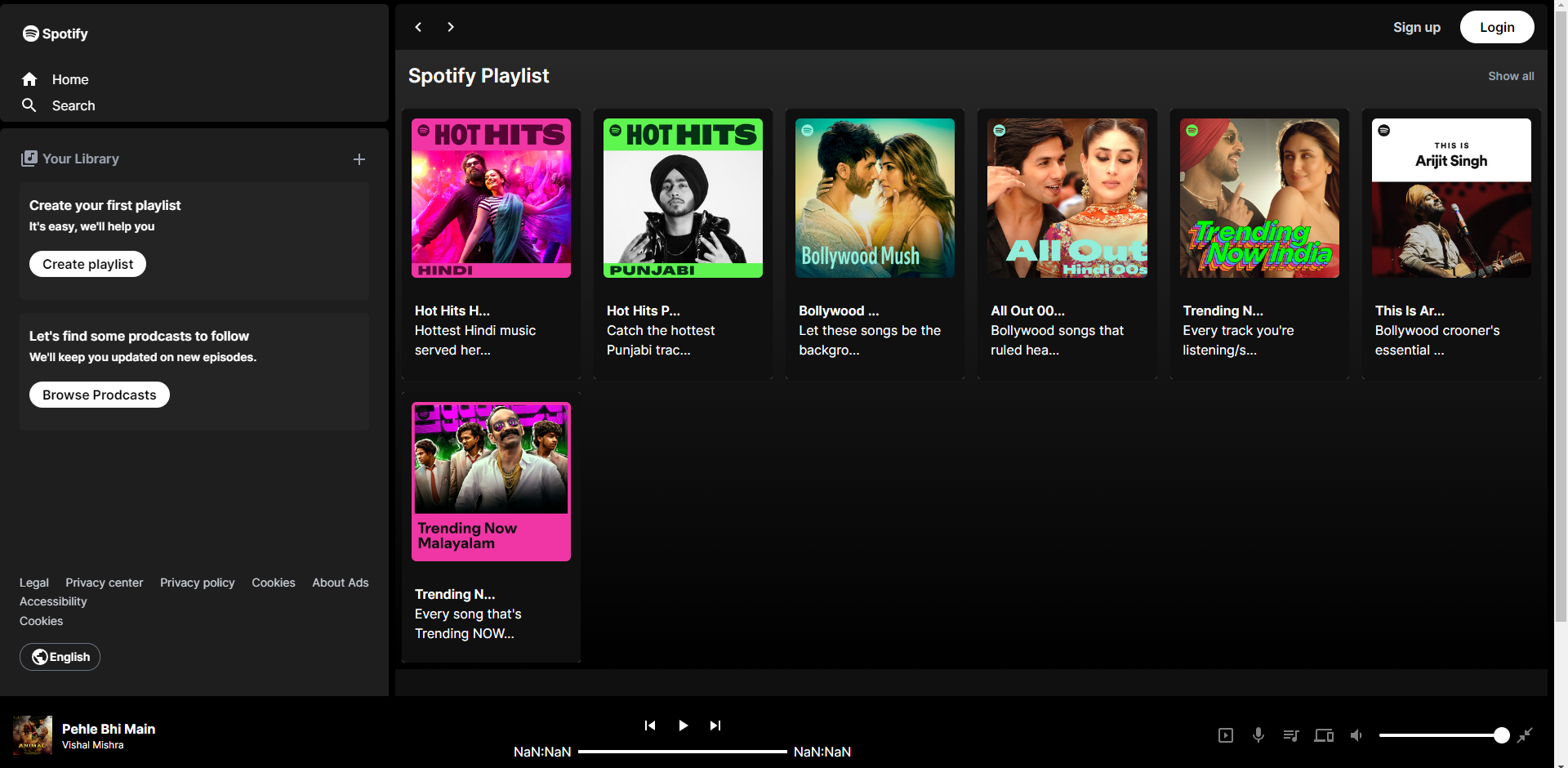Click the Home house icon
Image resolution: width=1568 pixels, height=768 pixels.
point(29,79)
